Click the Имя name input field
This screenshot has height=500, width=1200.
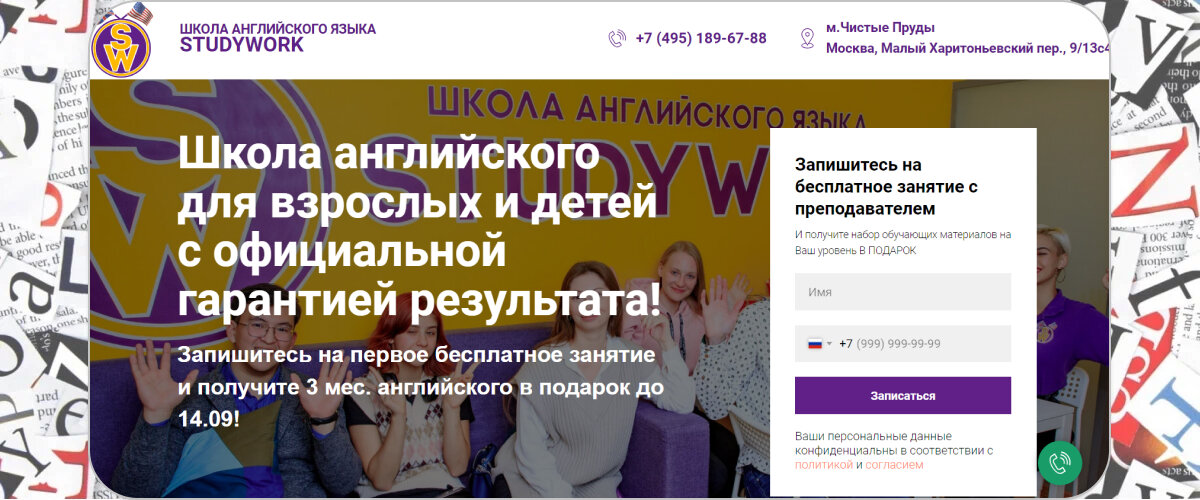(903, 292)
